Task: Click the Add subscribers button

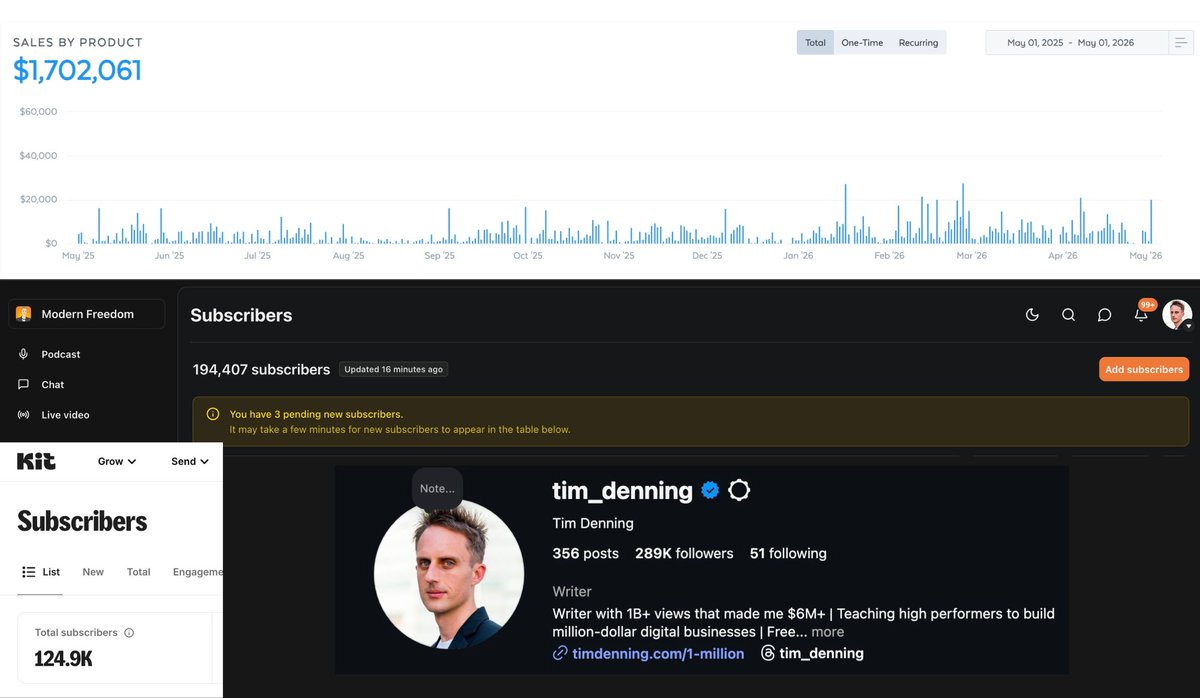Action: click(x=1144, y=369)
